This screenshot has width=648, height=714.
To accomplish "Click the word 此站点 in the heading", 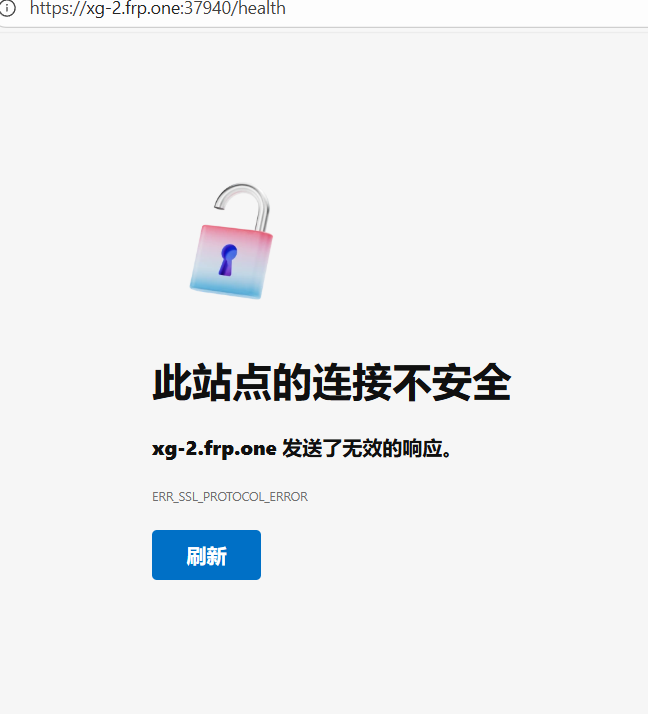I will [212, 382].
